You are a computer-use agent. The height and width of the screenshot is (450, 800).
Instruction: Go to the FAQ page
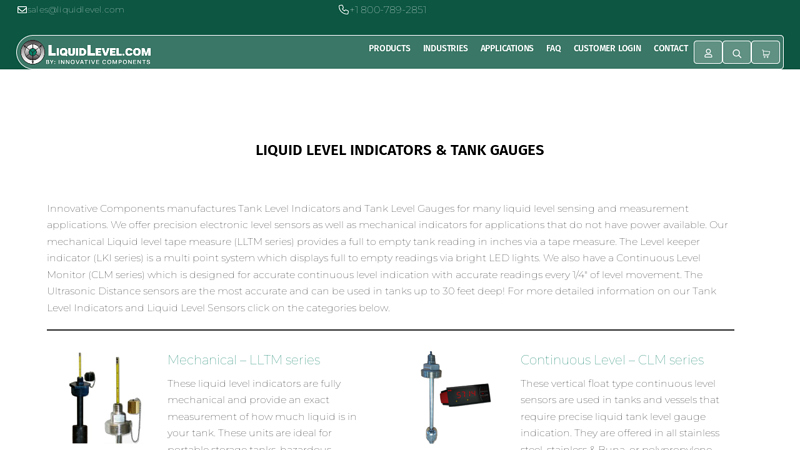click(x=554, y=48)
